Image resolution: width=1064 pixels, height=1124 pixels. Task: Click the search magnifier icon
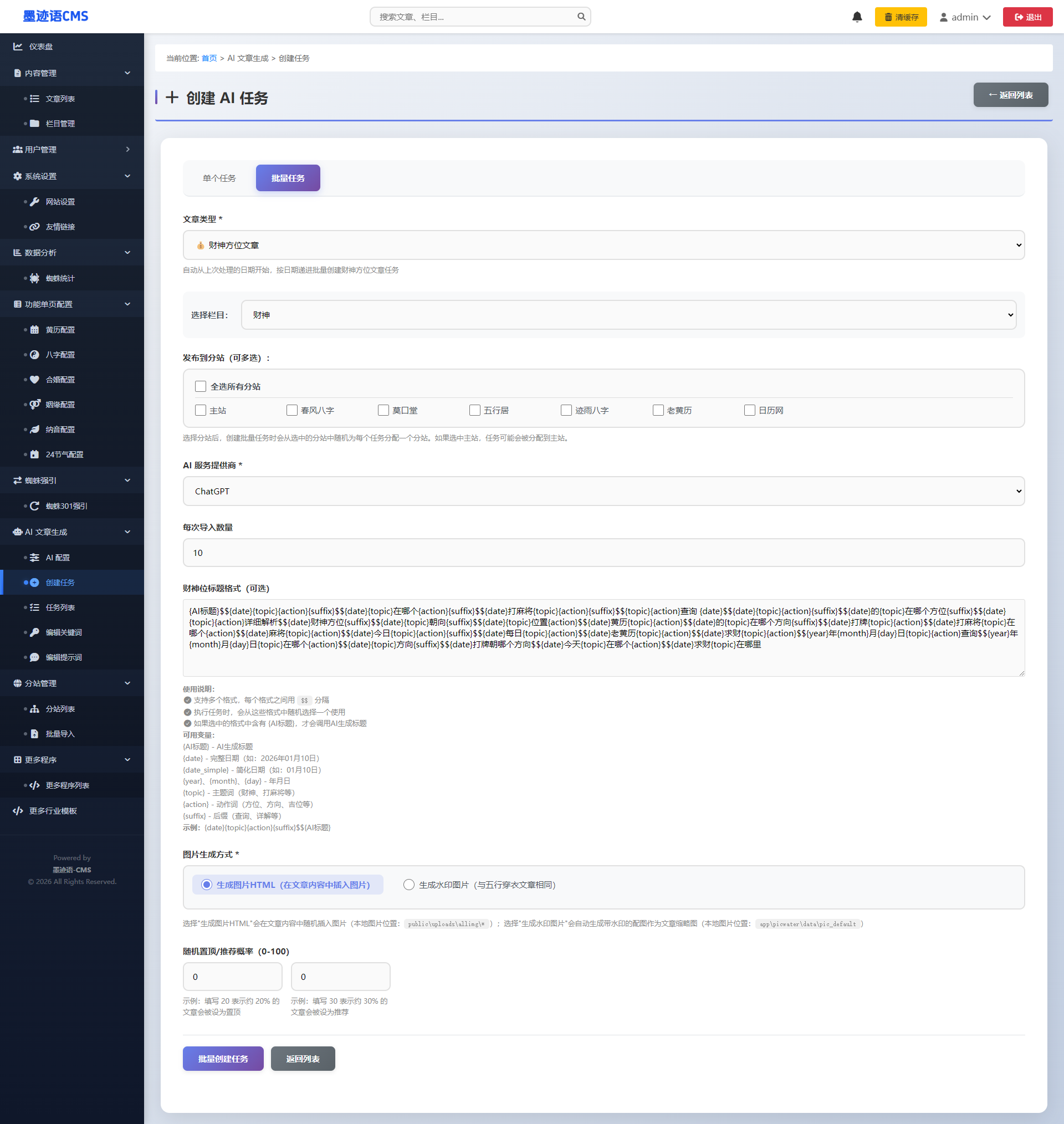click(581, 17)
